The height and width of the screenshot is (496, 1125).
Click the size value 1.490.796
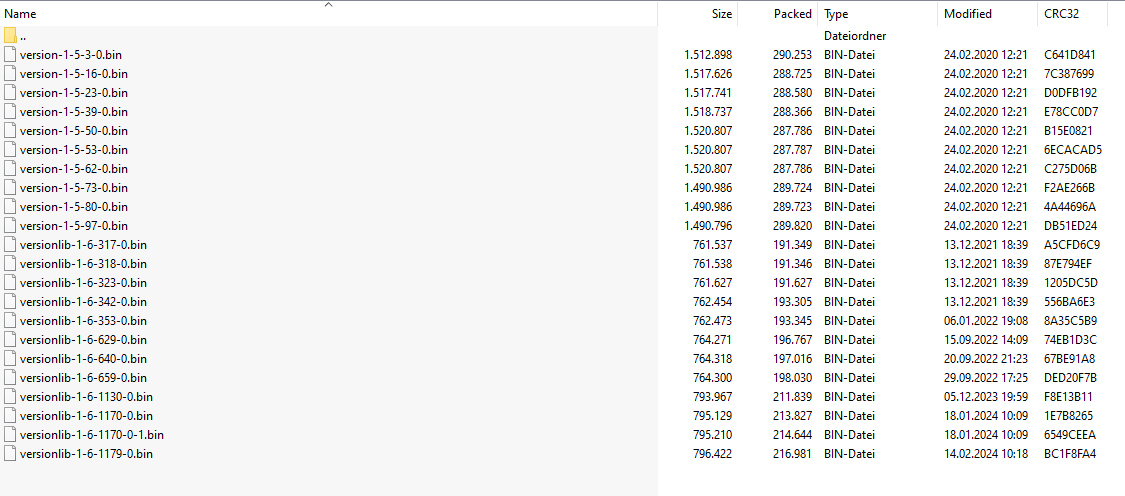click(708, 225)
